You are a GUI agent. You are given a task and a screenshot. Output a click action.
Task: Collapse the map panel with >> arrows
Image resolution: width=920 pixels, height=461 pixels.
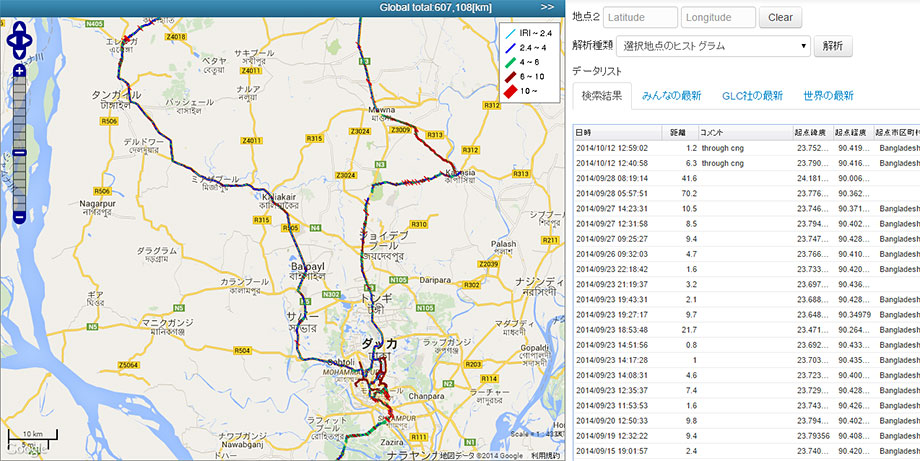pos(547,8)
